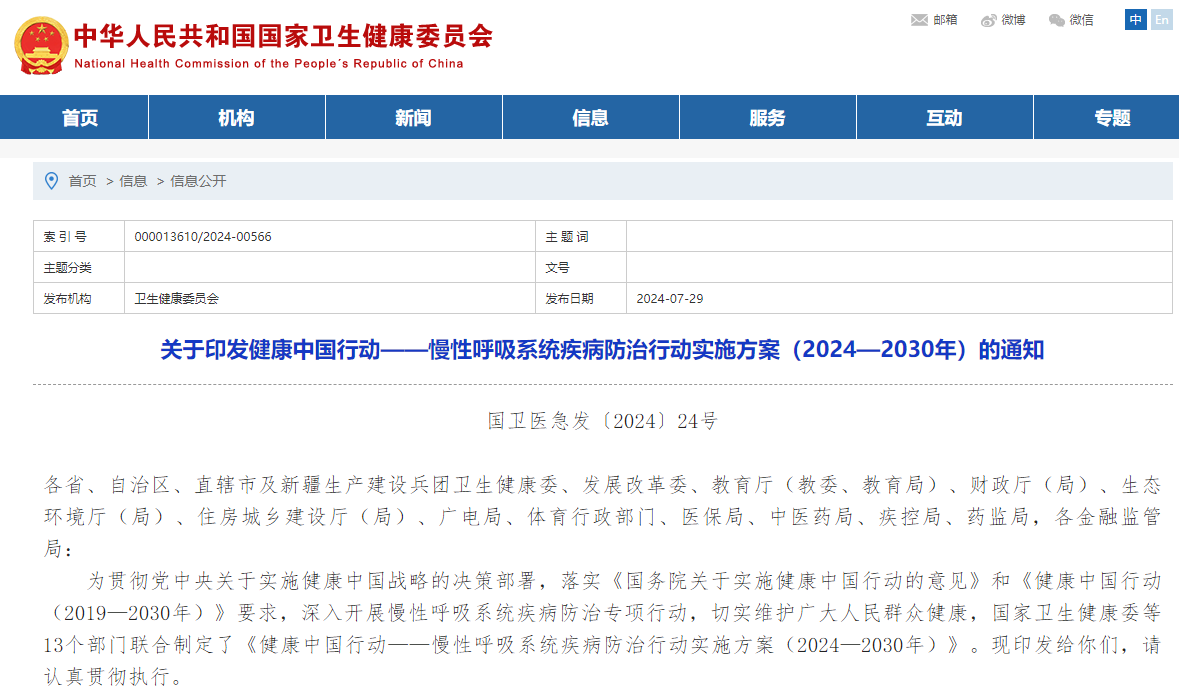
Task: Open the 专题 navigation menu
Action: pos(1112,118)
